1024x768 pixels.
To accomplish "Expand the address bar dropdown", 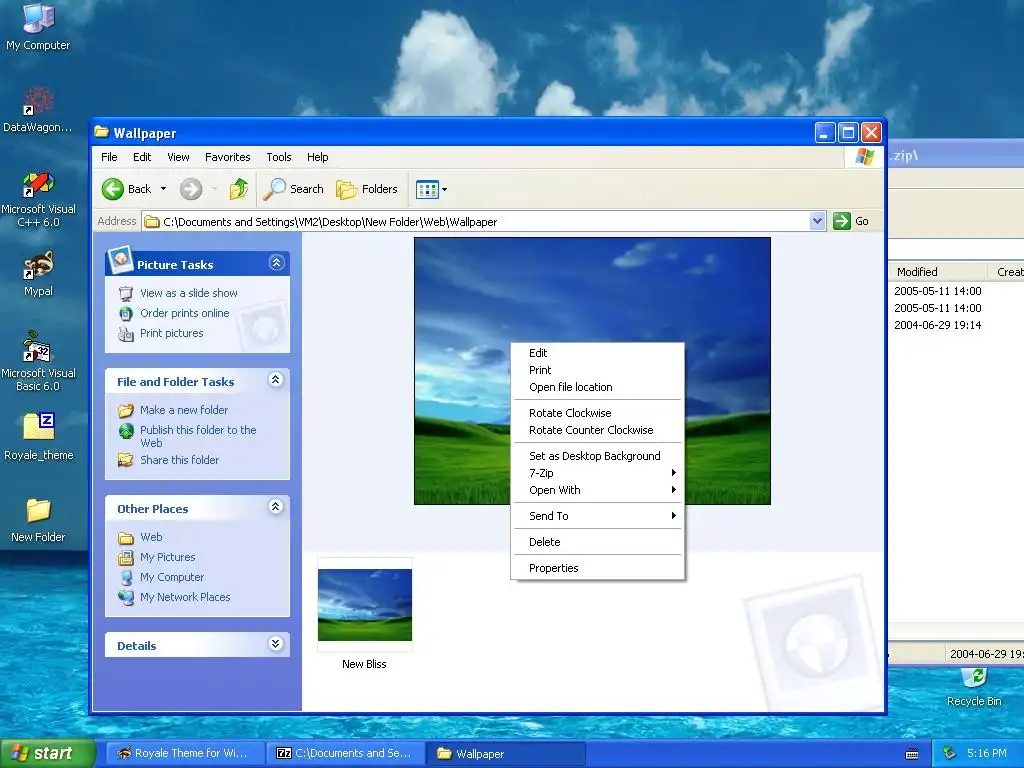I will [x=817, y=221].
